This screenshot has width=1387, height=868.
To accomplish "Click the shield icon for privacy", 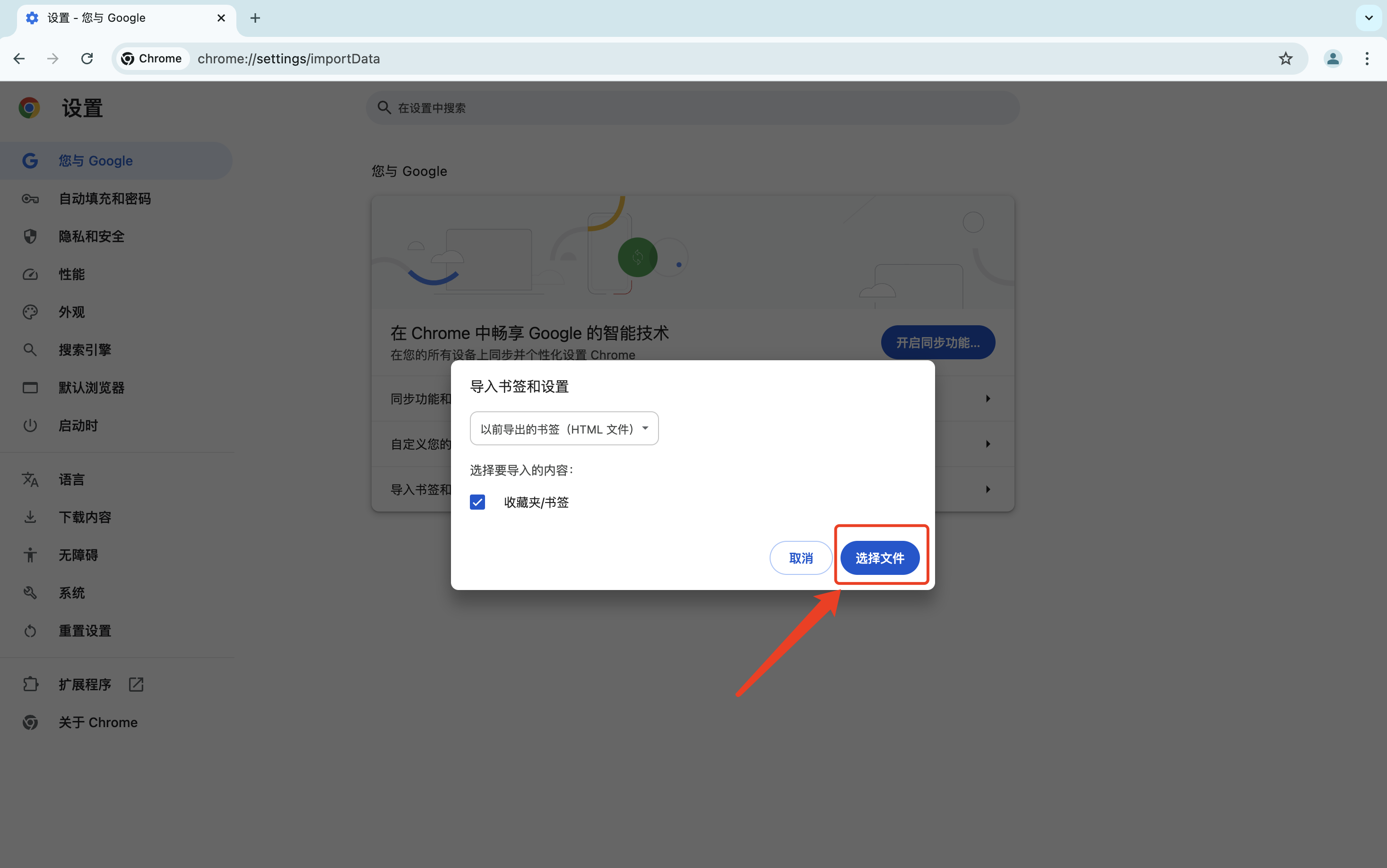I will [30, 236].
